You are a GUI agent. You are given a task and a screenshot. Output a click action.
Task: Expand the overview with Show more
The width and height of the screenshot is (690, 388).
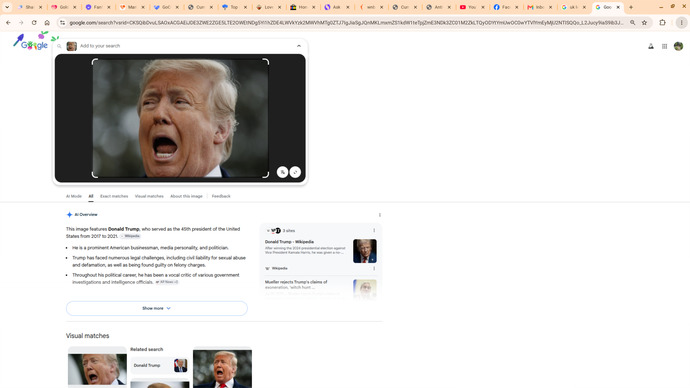click(157, 308)
